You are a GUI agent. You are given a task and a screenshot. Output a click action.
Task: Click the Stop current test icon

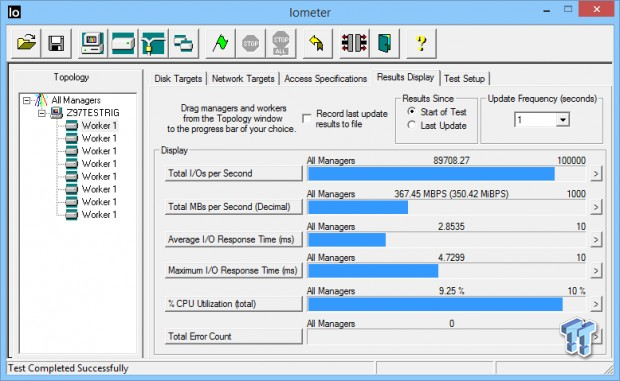tap(250, 43)
